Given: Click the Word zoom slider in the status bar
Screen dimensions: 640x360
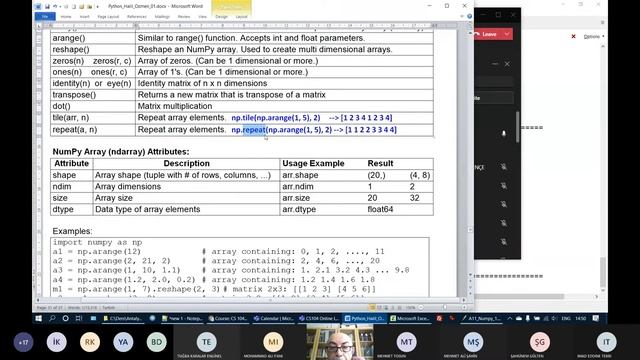Looking at the screenshot, I should (x=444, y=307).
